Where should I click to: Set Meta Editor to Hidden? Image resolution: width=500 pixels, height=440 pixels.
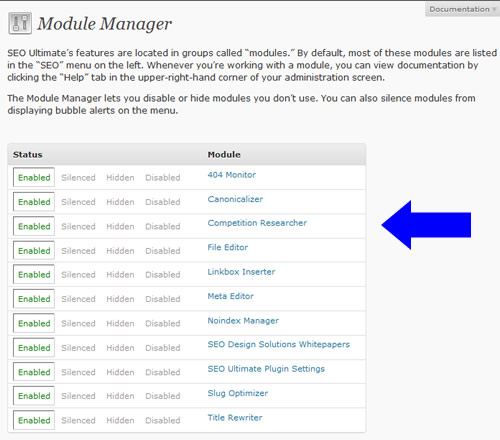tap(120, 299)
